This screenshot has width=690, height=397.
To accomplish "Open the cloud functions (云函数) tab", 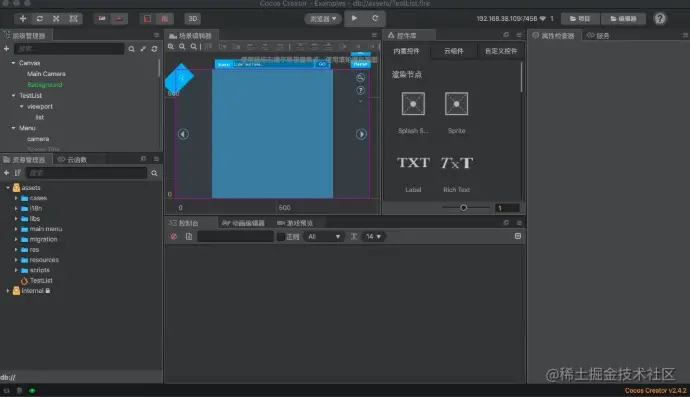I will [x=73, y=159].
